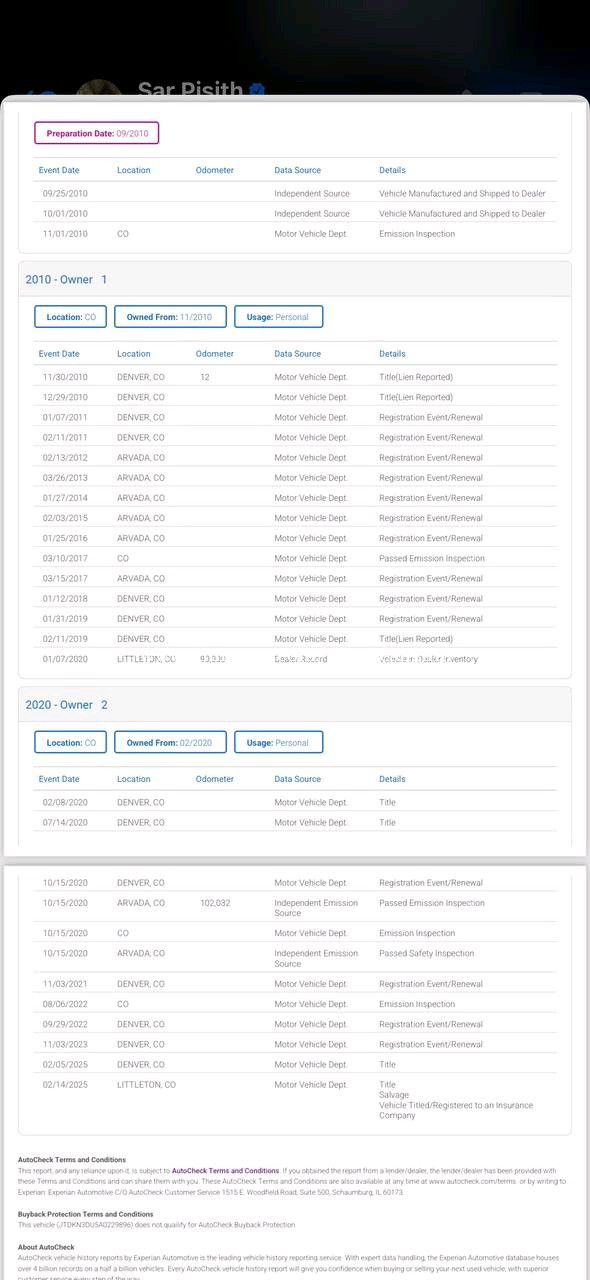
Task: Select Buyback Protection Terms and Conditions heading
Action: click(86, 1214)
